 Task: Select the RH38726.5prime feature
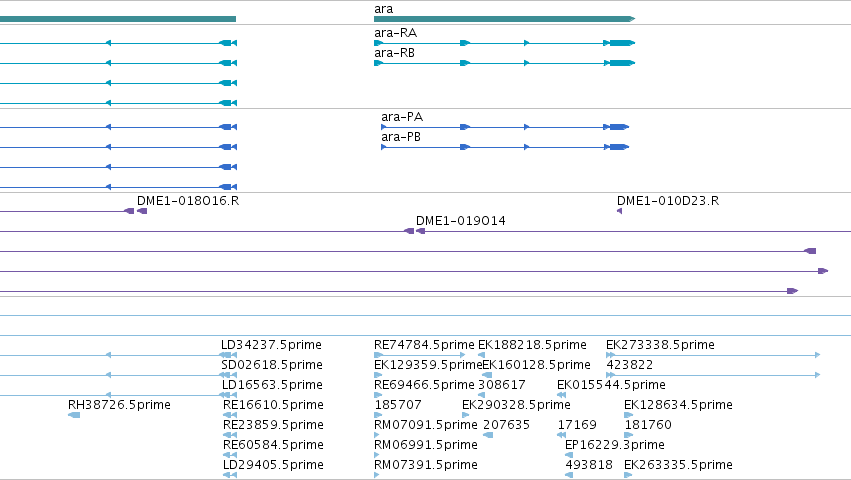(119, 405)
